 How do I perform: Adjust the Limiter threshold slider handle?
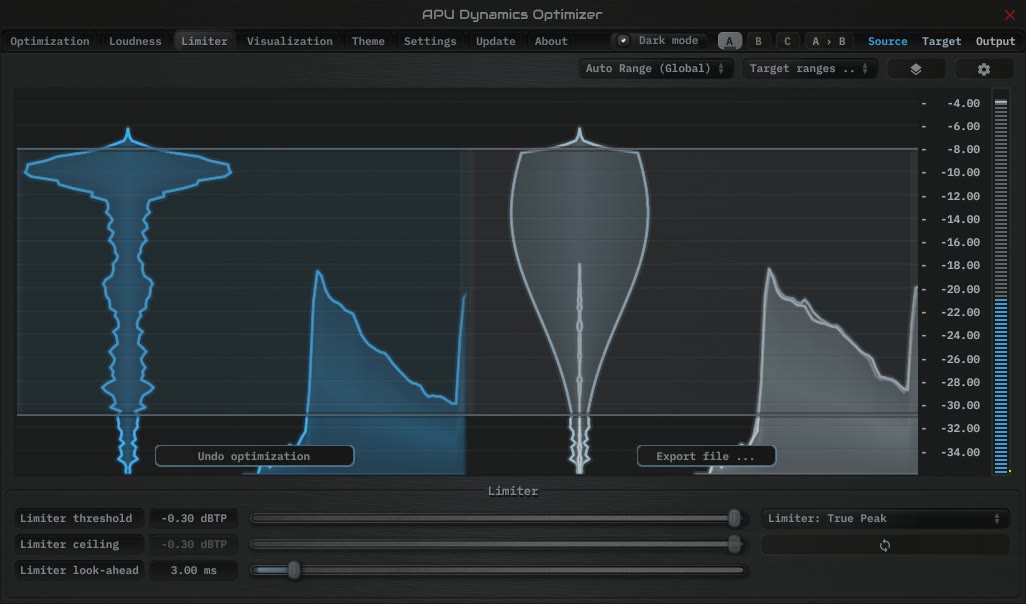[734, 518]
